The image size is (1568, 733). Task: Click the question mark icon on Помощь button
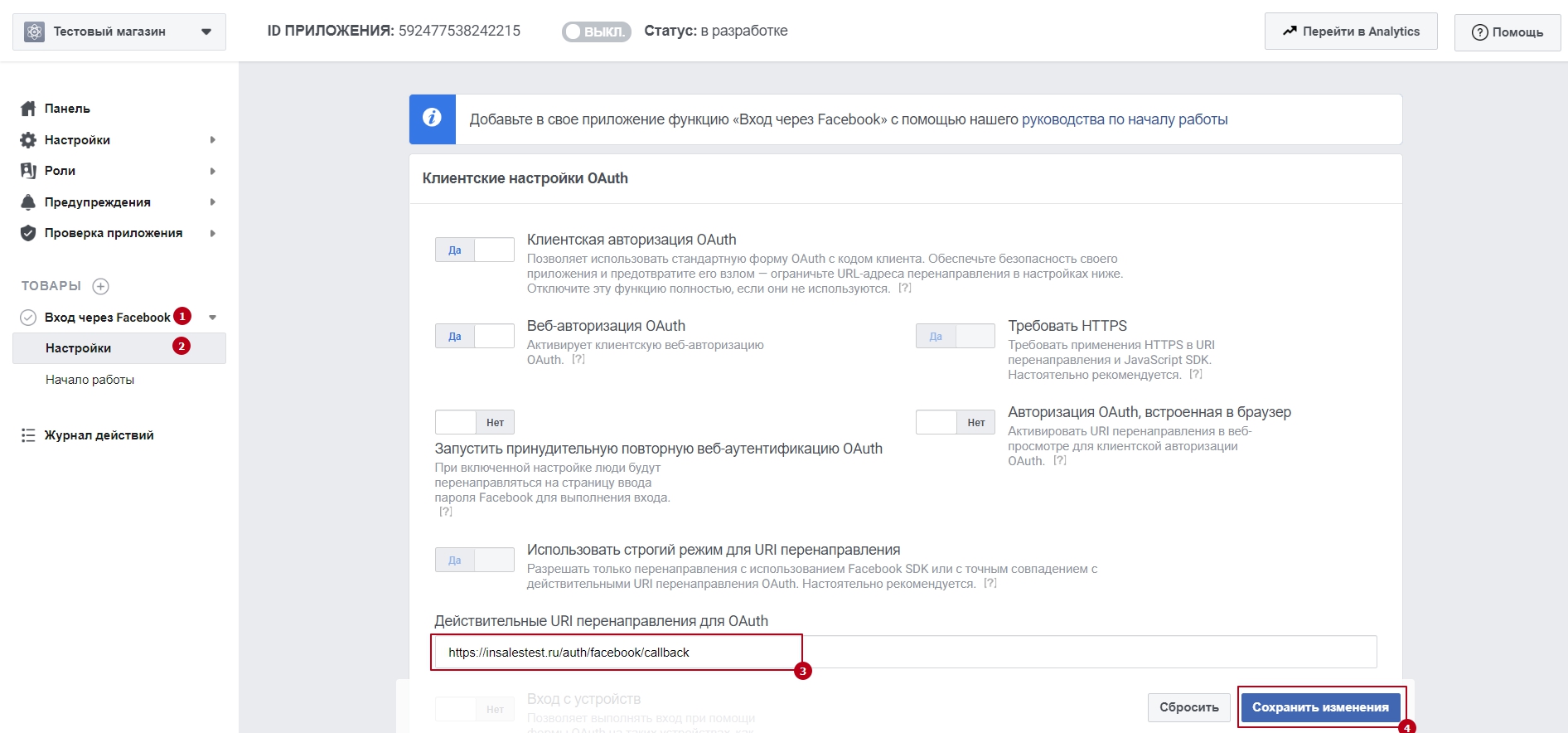[1480, 32]
